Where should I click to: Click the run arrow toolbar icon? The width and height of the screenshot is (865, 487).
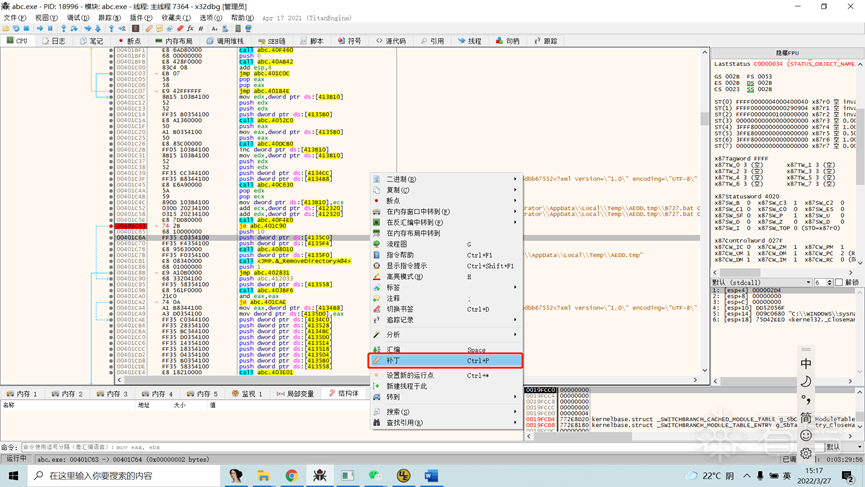[x=40, y=28]
